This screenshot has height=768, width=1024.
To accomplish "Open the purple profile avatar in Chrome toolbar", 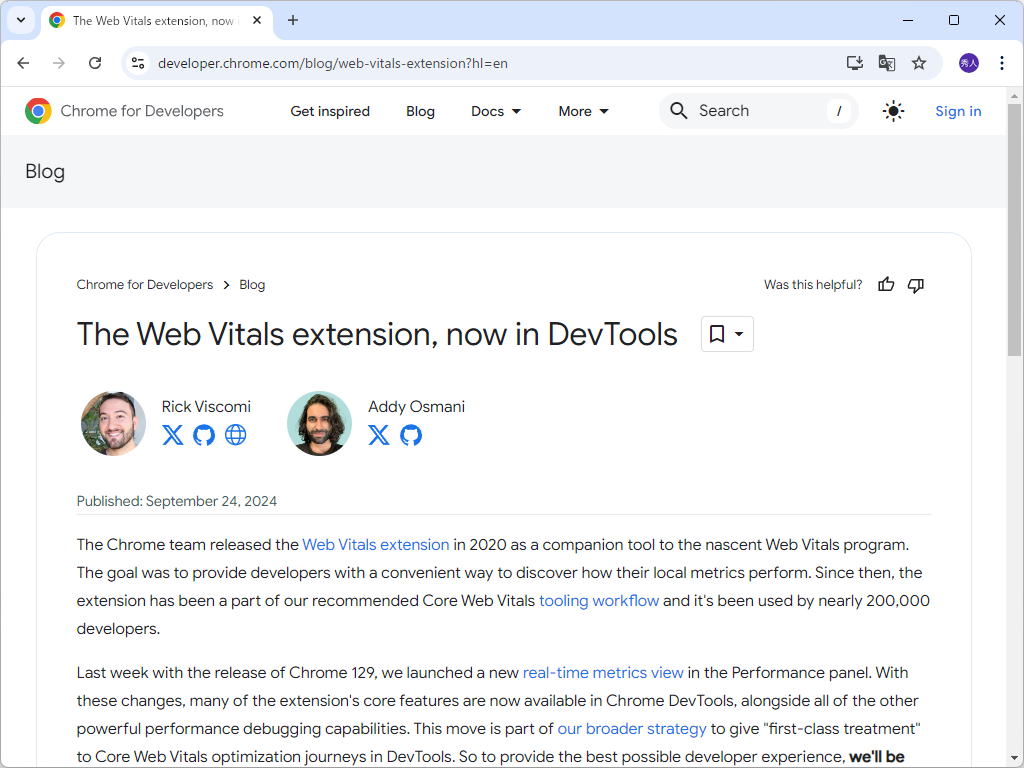I will tap(967, 62).
